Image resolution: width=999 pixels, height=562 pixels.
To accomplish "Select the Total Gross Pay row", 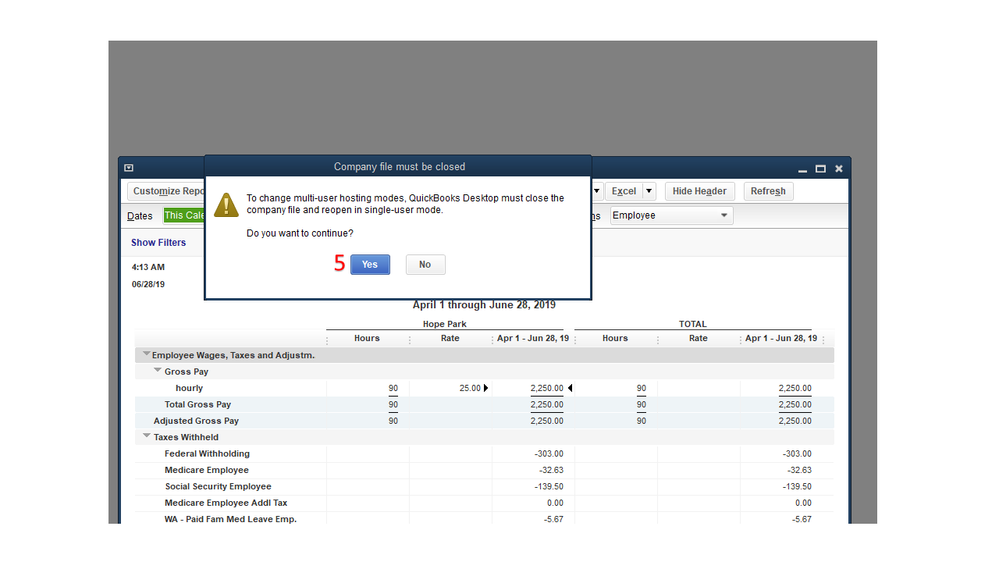I will [x=484, y=405].
